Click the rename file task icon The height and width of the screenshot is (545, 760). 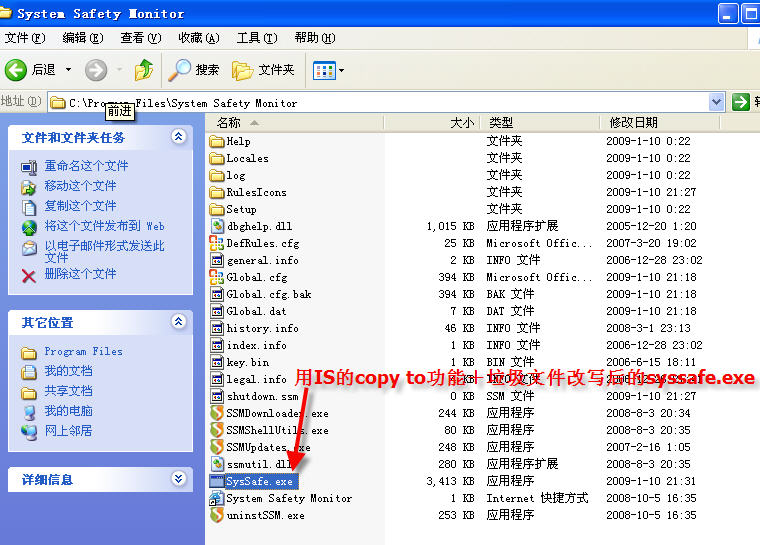(x=29, y=167)
